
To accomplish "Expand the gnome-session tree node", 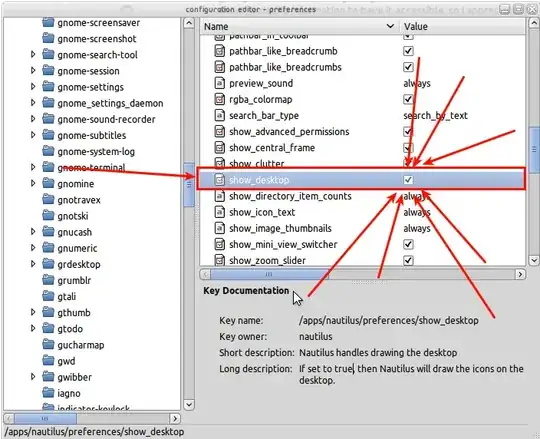I will point(33,71).
